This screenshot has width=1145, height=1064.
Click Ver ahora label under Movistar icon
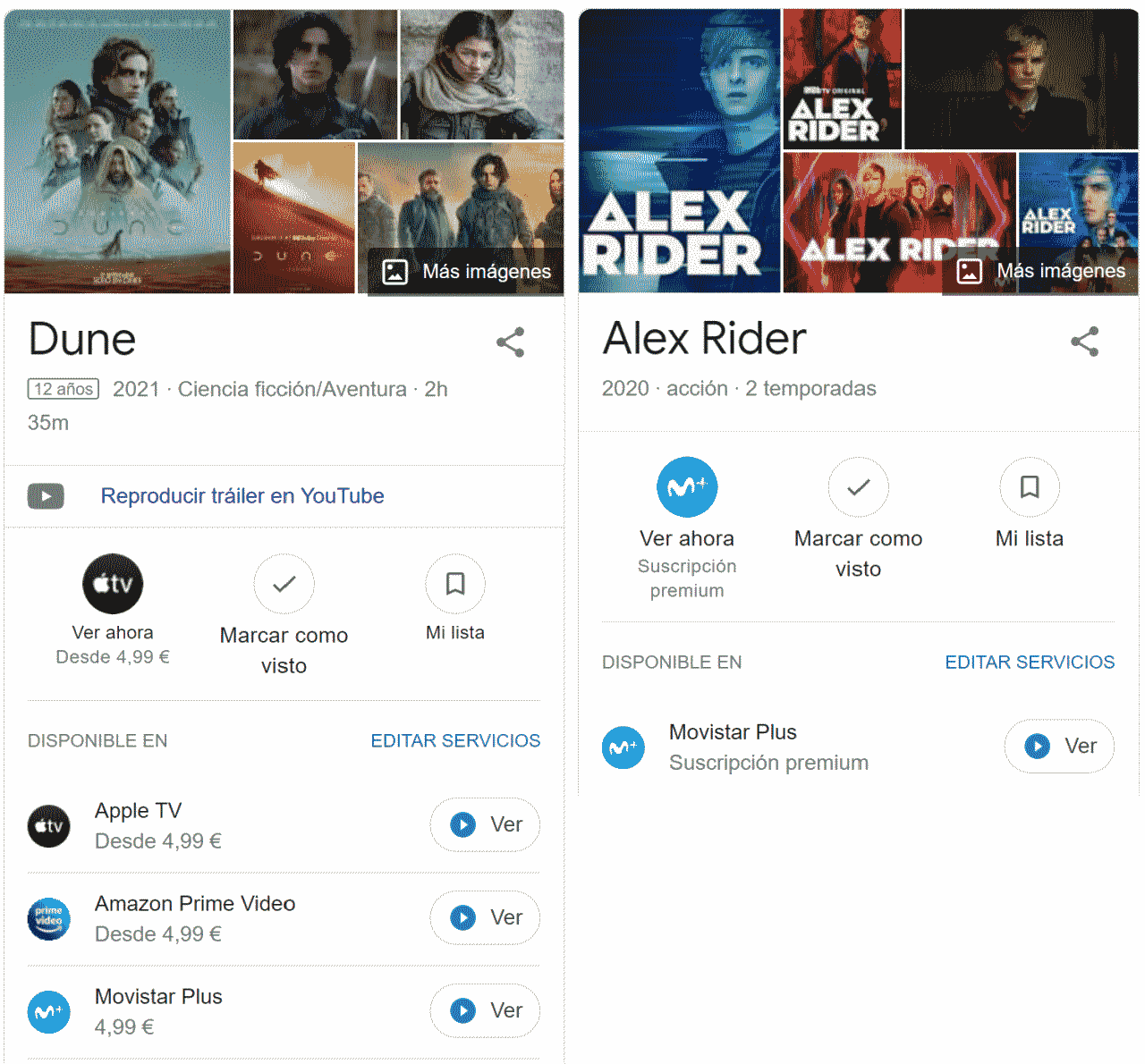tap(687, 538)
